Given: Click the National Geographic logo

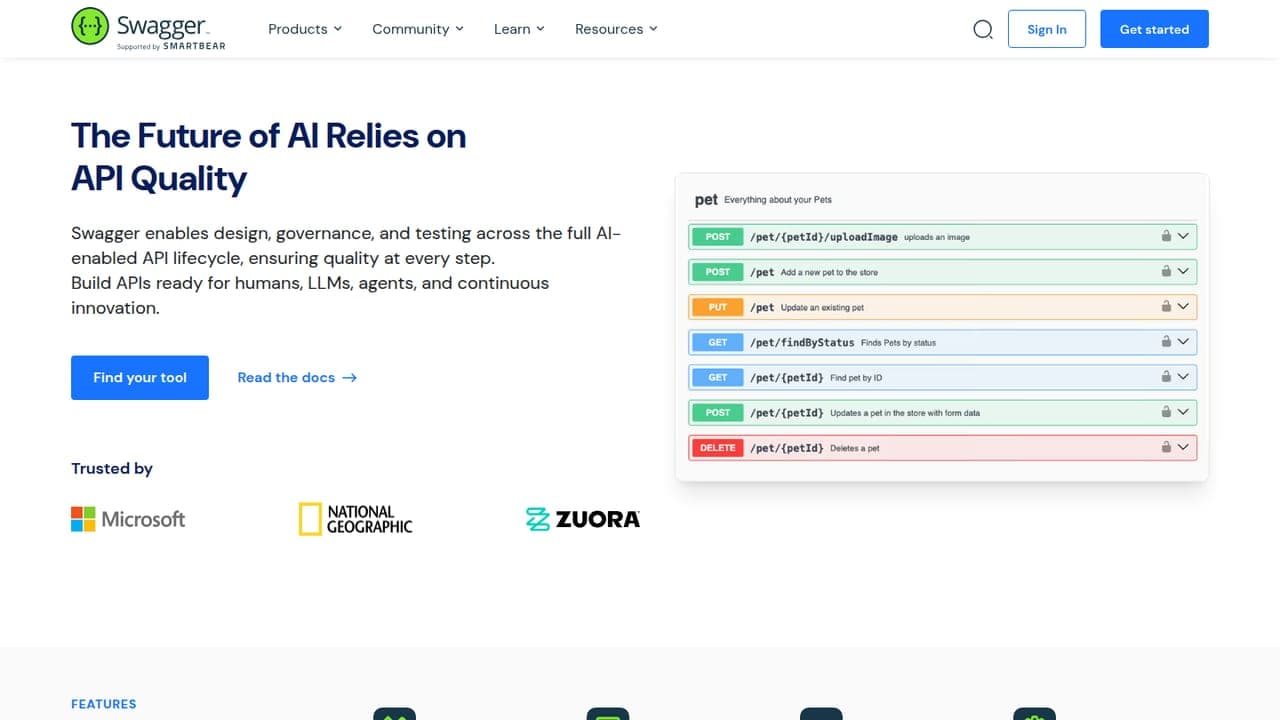Looking at the screenshot, I should (x=355, y=519).
